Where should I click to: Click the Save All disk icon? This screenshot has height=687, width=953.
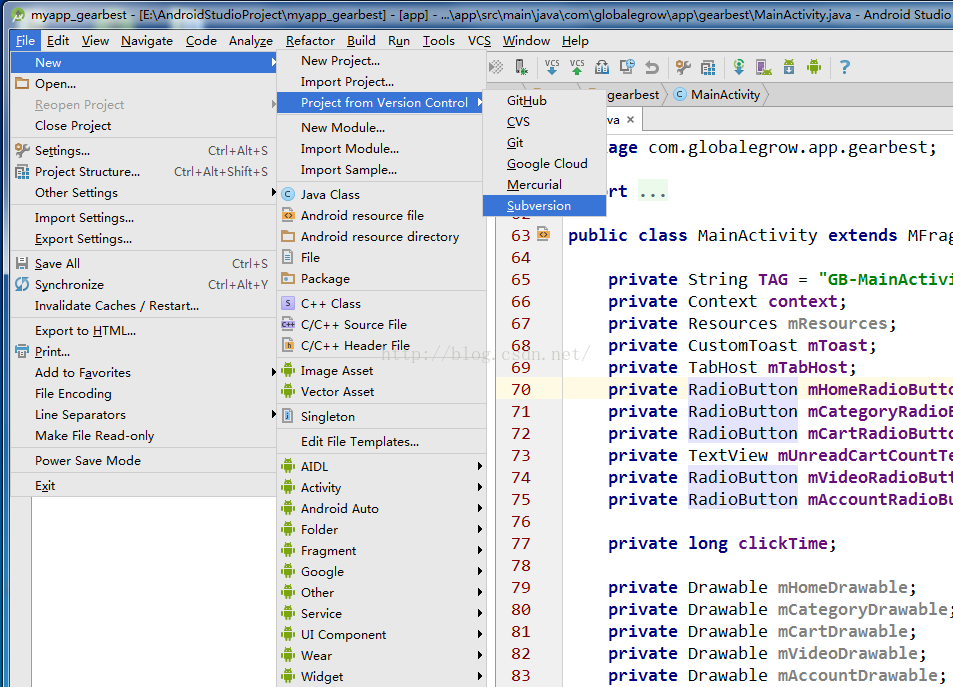[22, 263]
